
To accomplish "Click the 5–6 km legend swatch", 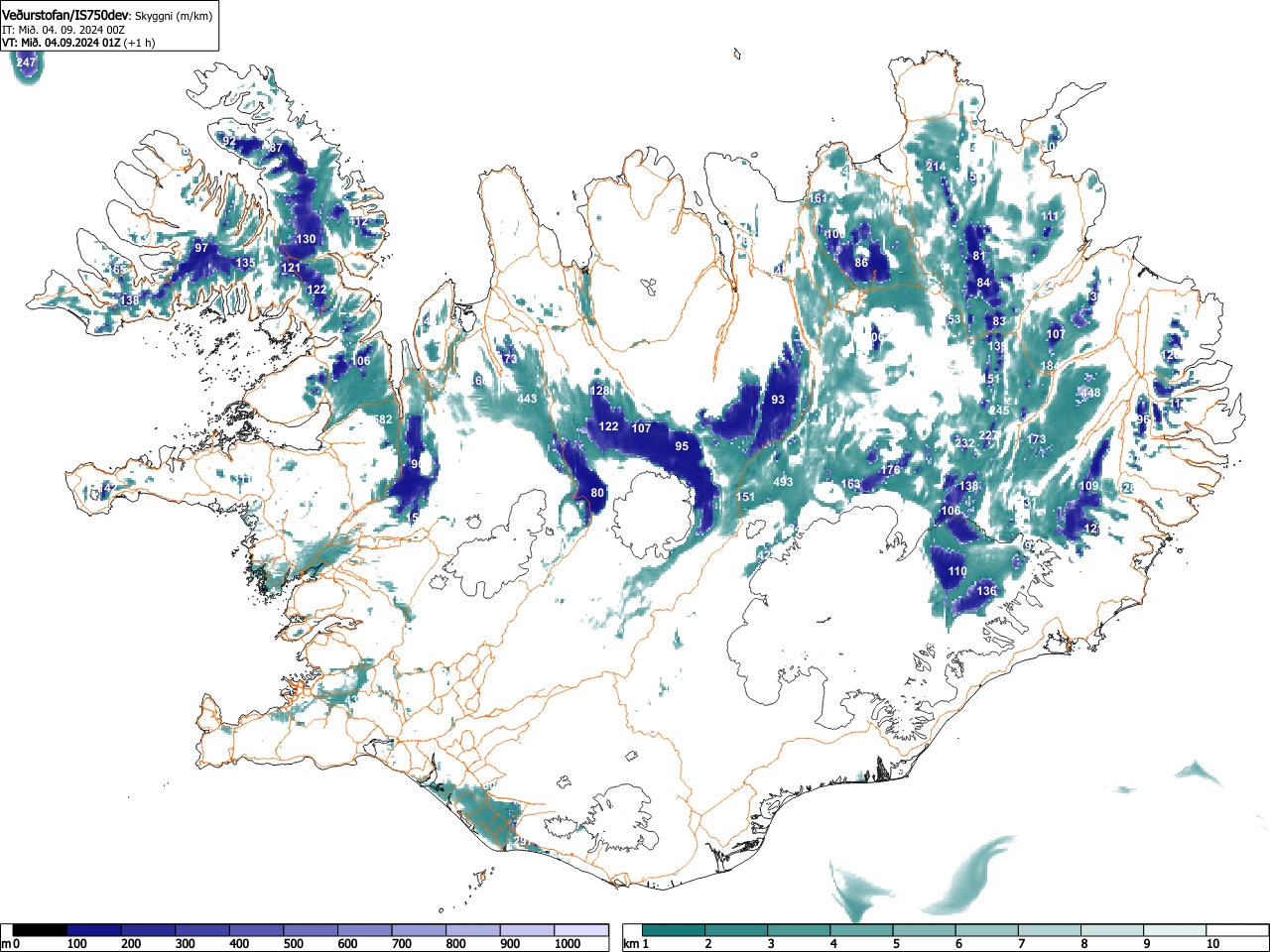I will coord(925,930).
